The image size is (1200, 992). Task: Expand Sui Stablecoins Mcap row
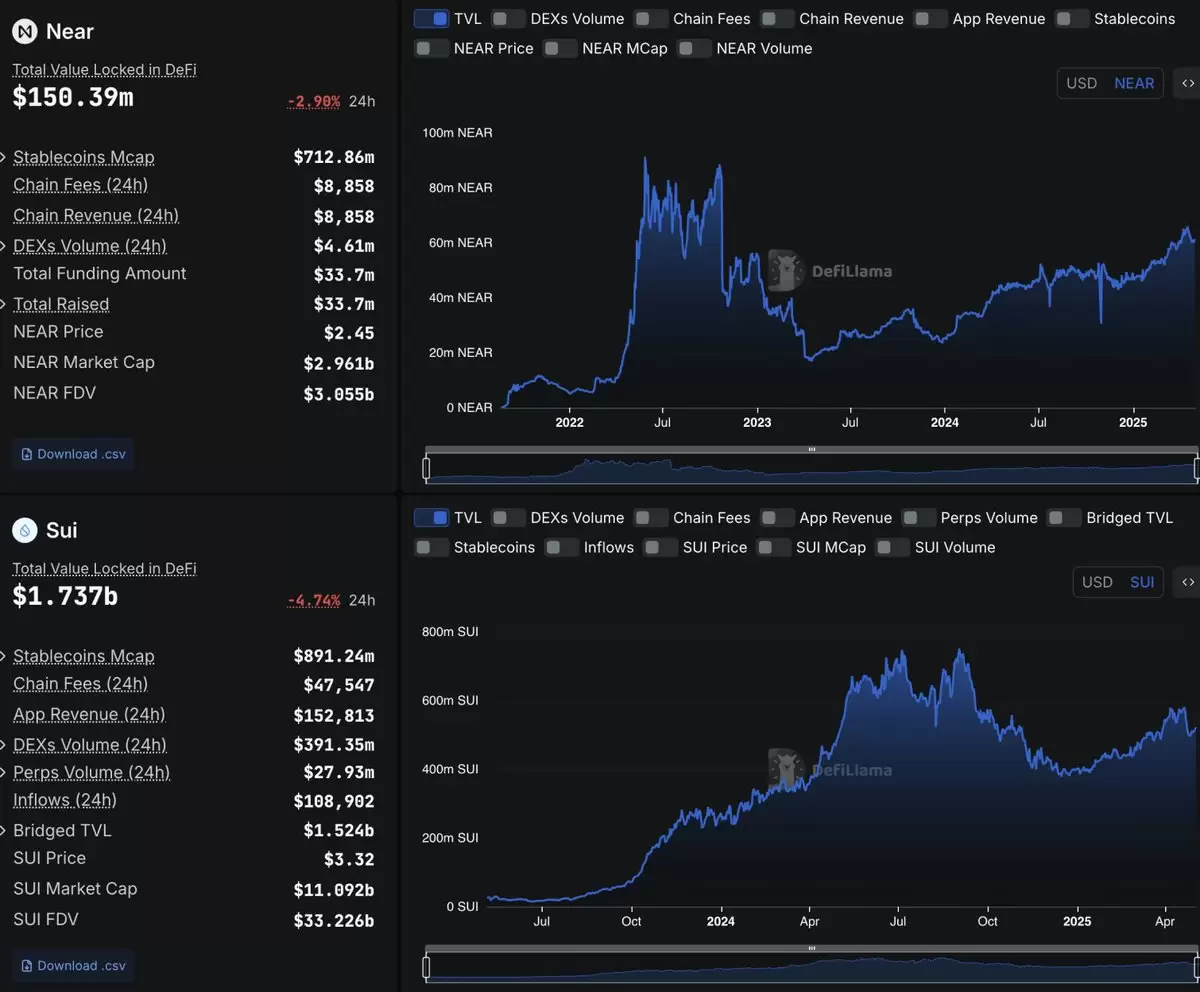pyautogui.click(x=4, y=656)
